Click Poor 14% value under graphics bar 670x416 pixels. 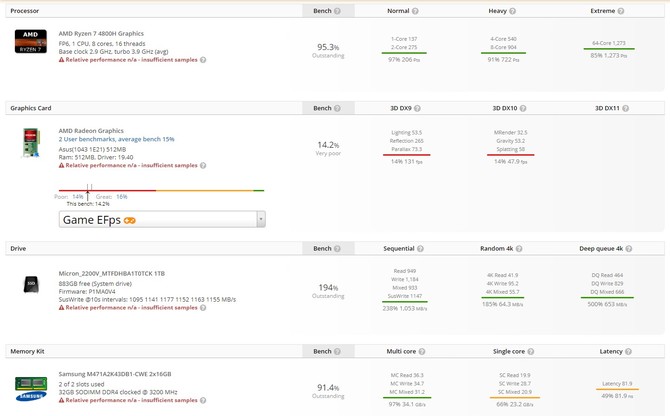click(78, 197)
